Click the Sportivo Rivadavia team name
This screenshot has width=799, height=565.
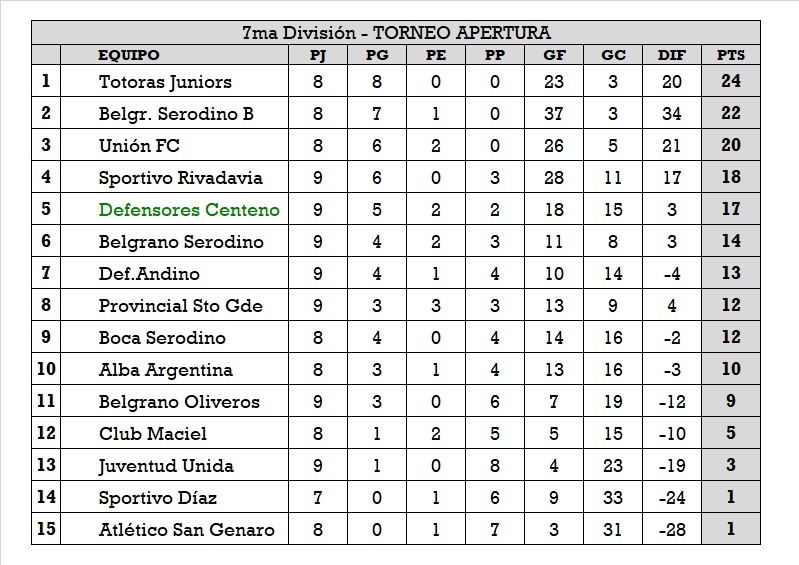pyautogui.click(x=181, y=178)
